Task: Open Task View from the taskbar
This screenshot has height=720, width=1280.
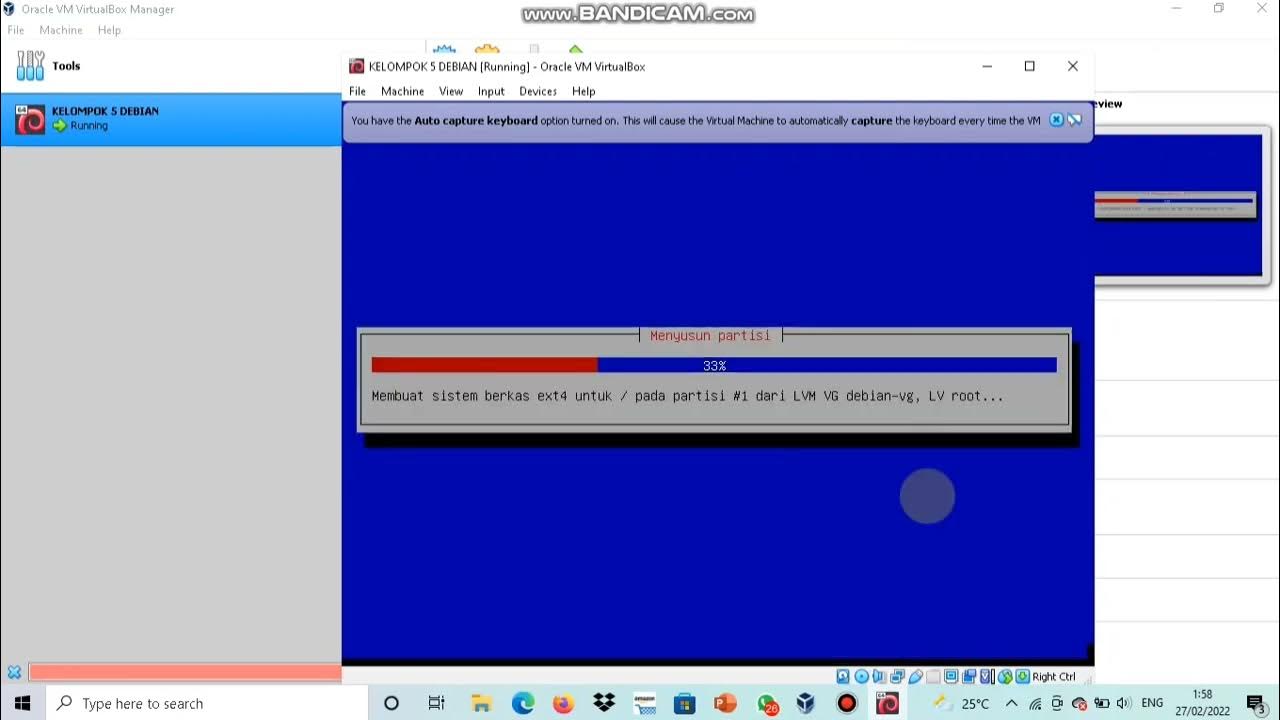Action: pyautogui.click(x=436, y=703)
